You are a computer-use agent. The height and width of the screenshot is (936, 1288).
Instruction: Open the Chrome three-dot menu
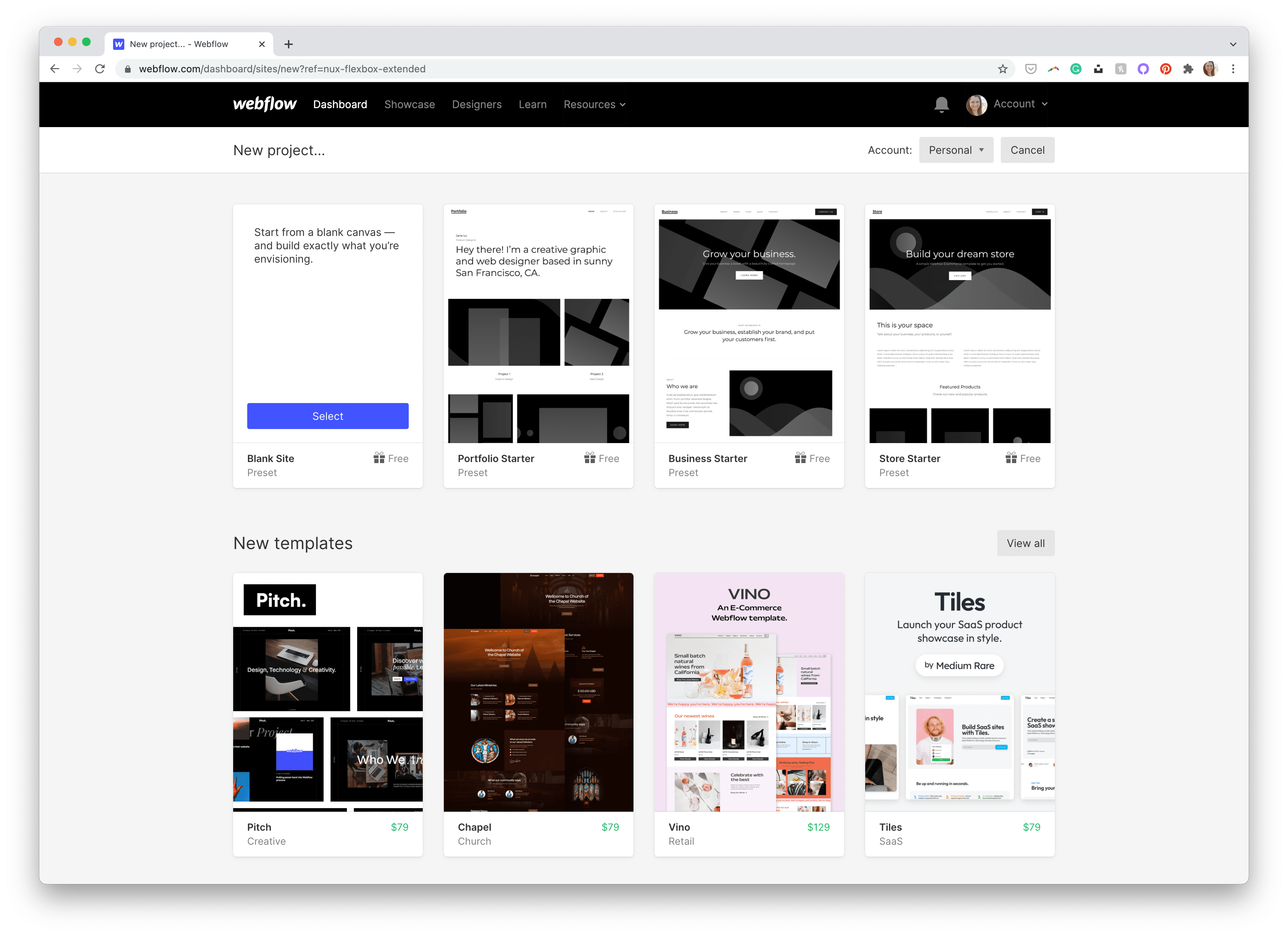coord(1233,69)
